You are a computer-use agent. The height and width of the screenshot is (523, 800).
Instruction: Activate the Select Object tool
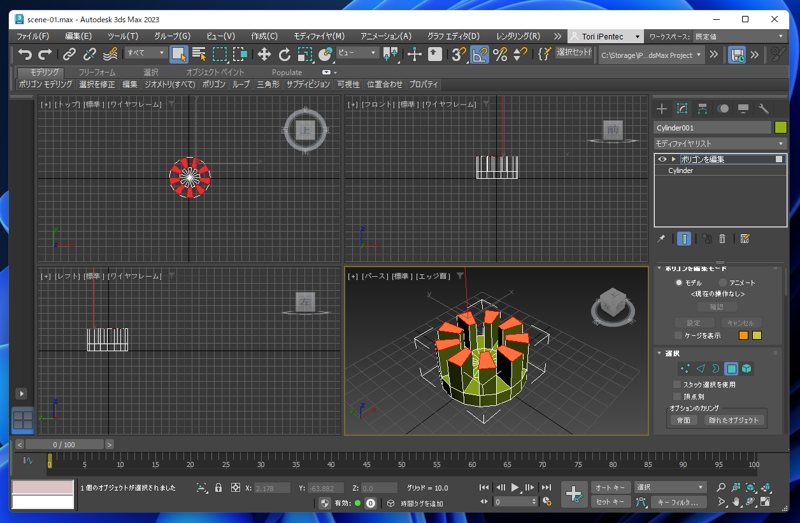(179, 54)
